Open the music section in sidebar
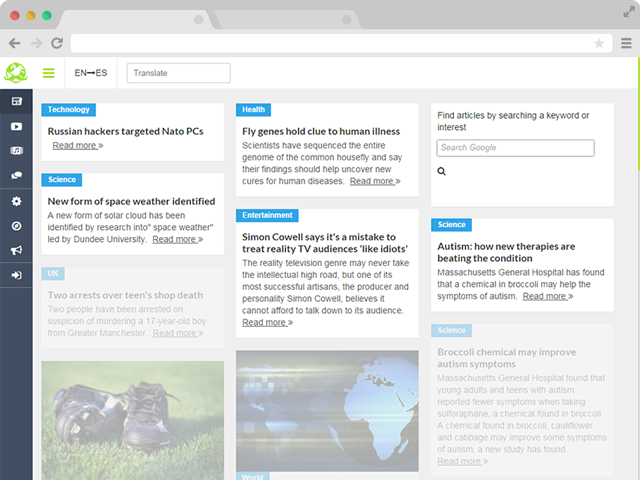The height and width of the screenshot is (480, 640). [x=16, y=151]
